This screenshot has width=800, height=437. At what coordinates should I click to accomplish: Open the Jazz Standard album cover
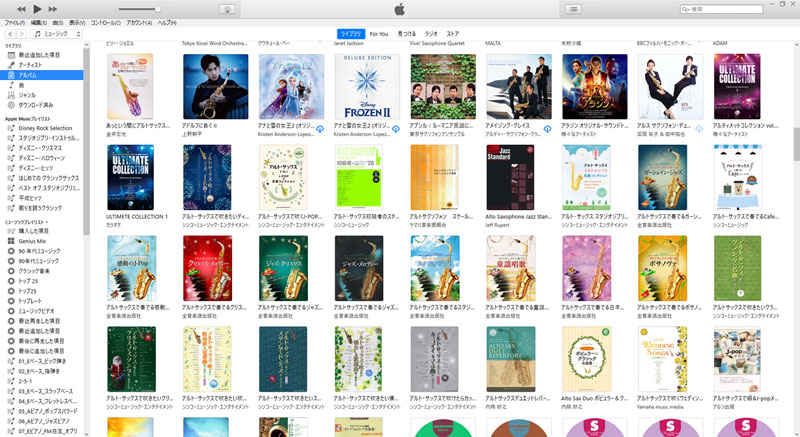510,177
